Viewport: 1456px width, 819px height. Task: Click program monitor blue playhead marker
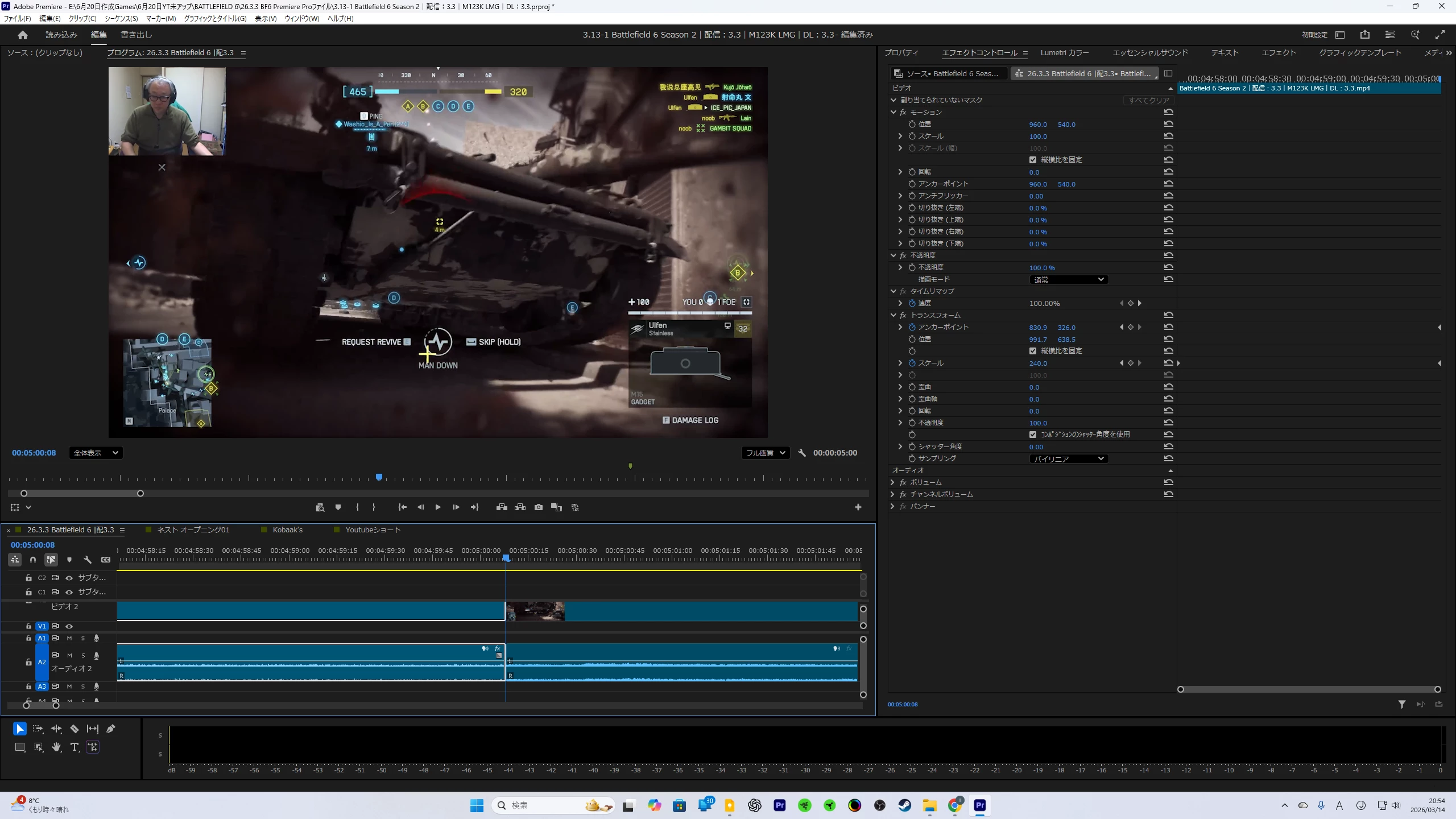379,477
